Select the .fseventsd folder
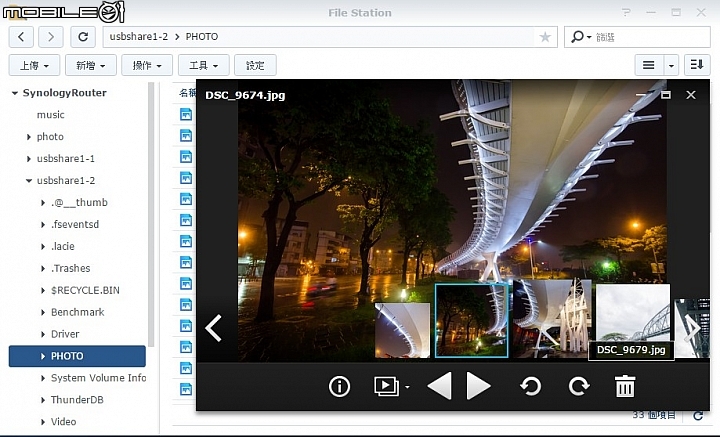Viewport: 720px width, 437px height. point(75,224)
